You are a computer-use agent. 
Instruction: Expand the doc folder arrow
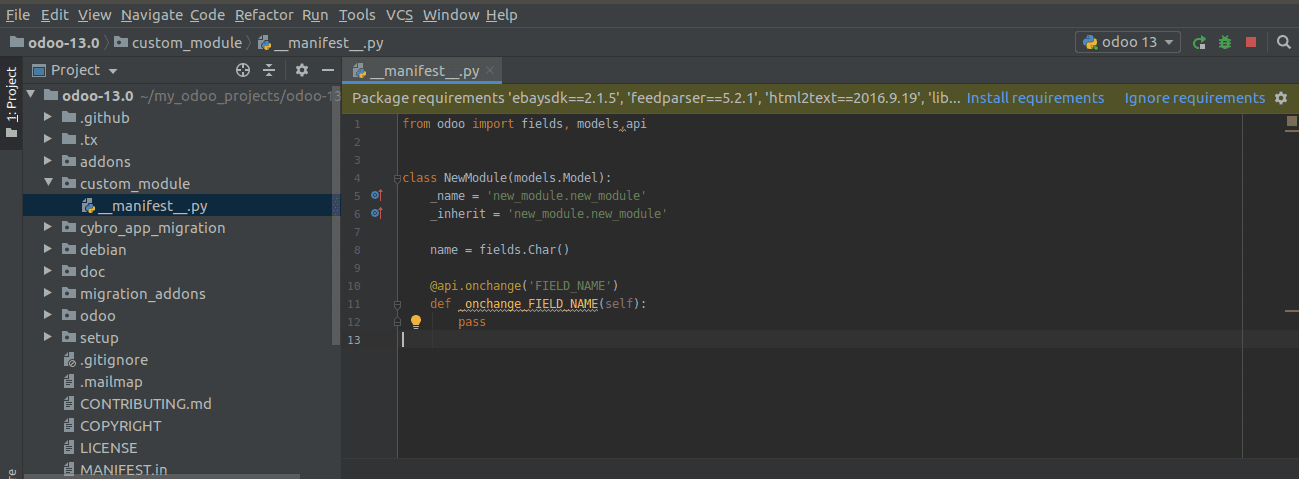coord(48,272)
